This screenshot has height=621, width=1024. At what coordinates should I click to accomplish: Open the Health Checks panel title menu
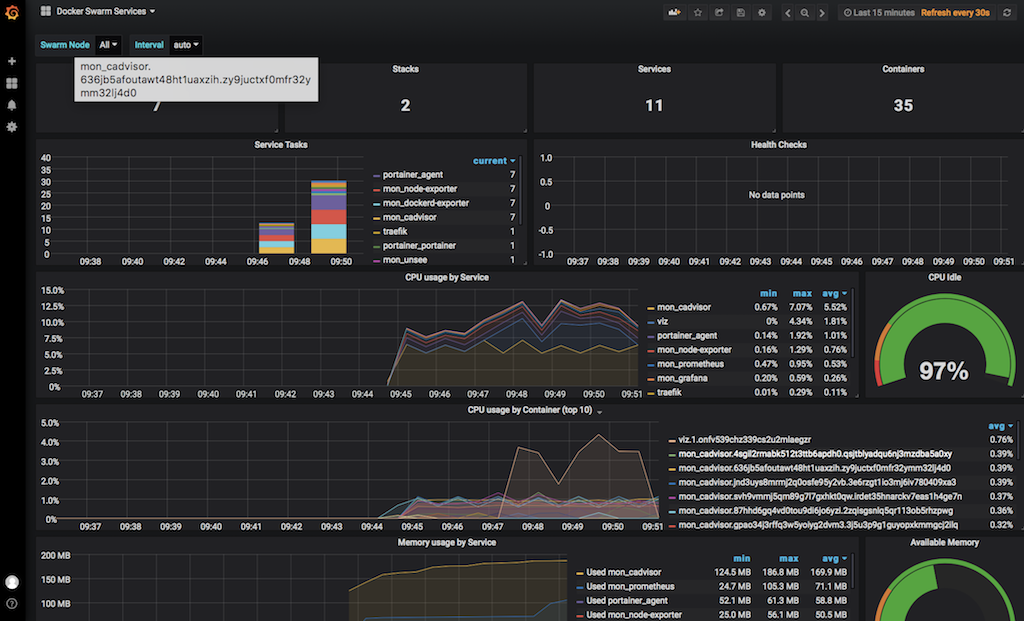[x=778, y=145]
